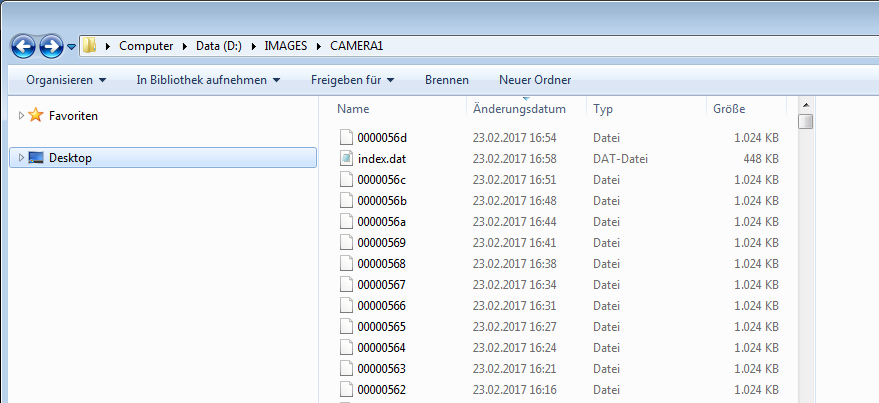Click the file icon of 0000056d
This screenshot has height=403, width=879.
347,138
